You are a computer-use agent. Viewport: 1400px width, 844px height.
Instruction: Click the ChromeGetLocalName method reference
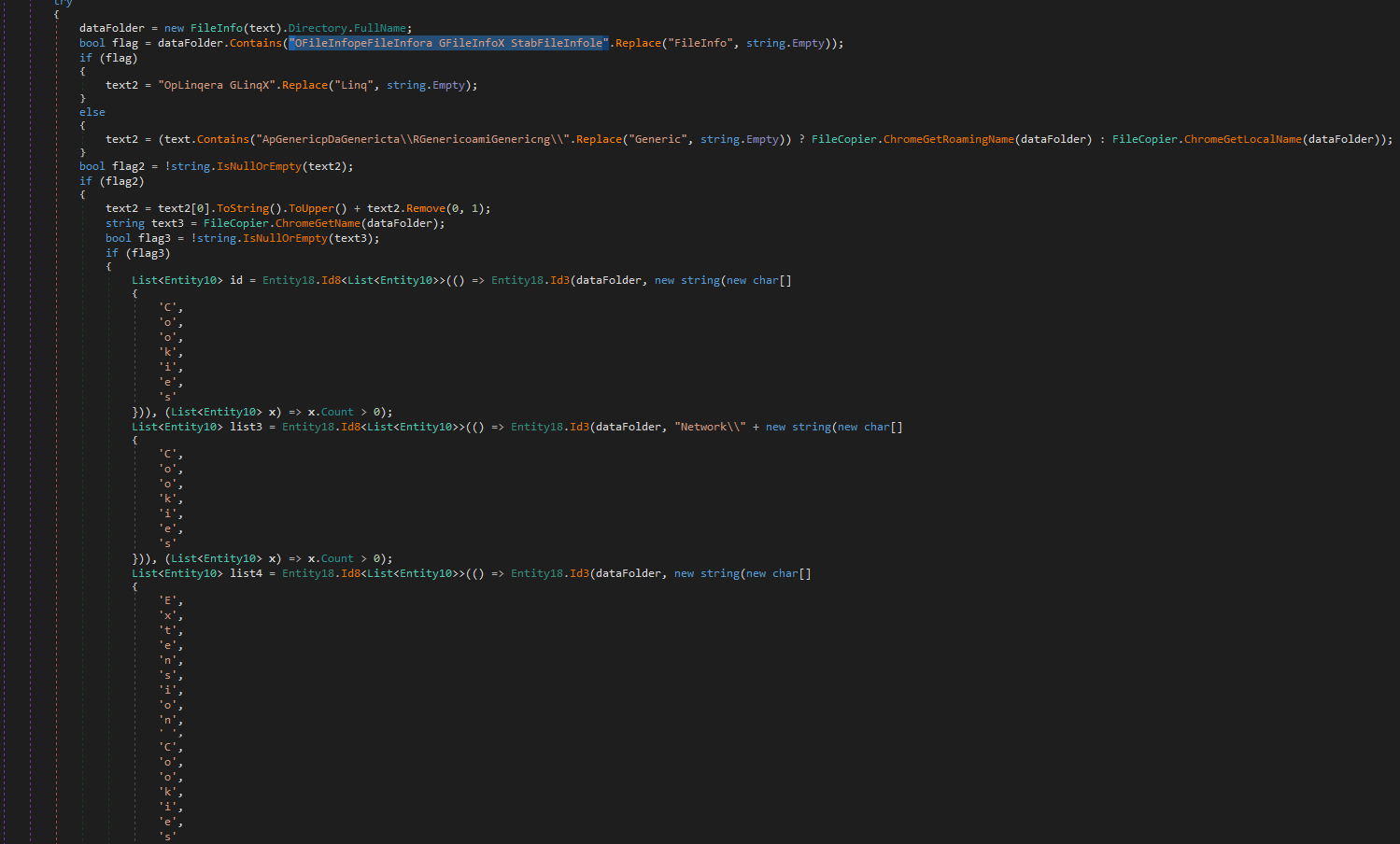(1242, 139)
